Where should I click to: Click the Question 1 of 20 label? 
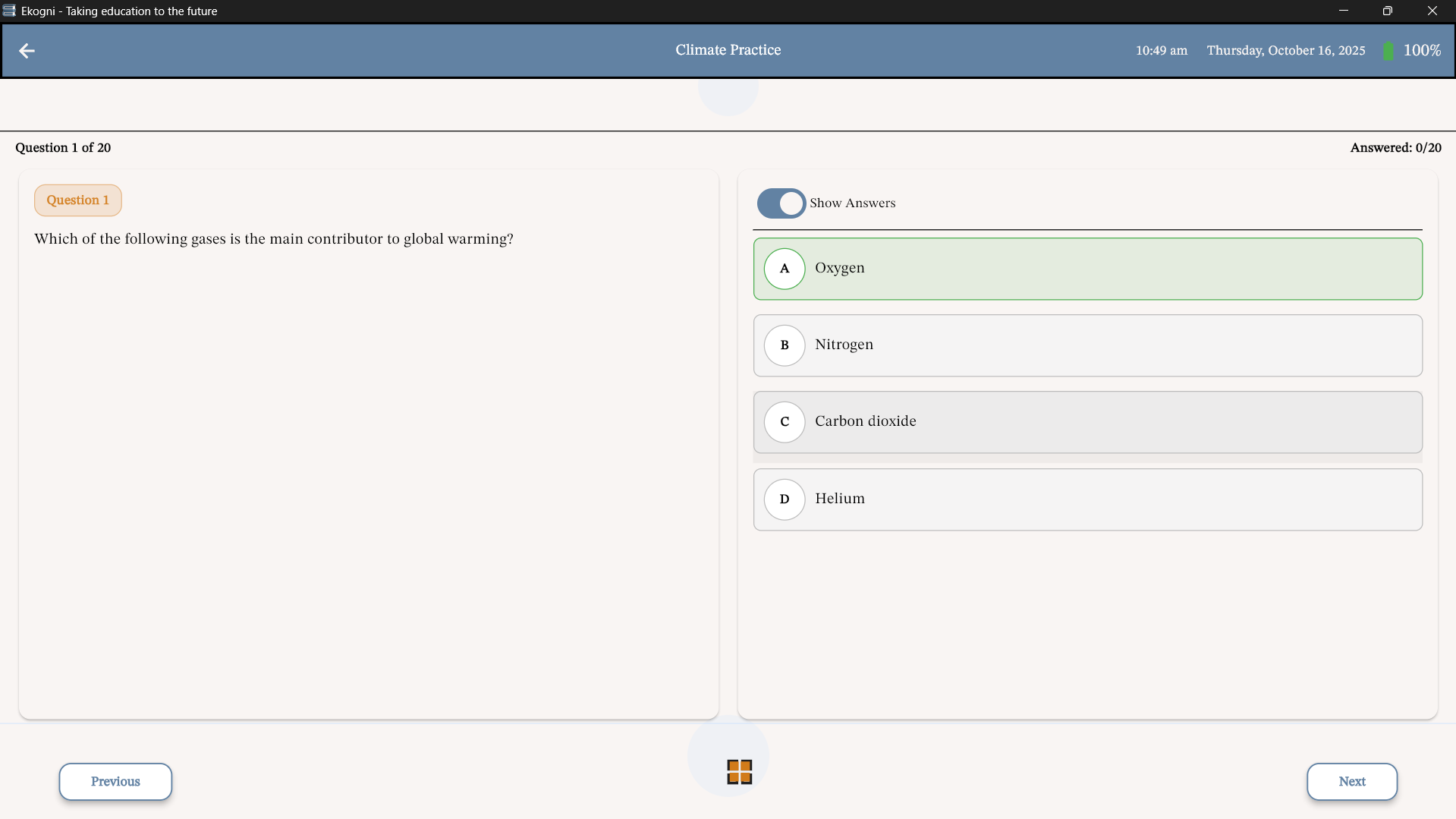point(63,148)
